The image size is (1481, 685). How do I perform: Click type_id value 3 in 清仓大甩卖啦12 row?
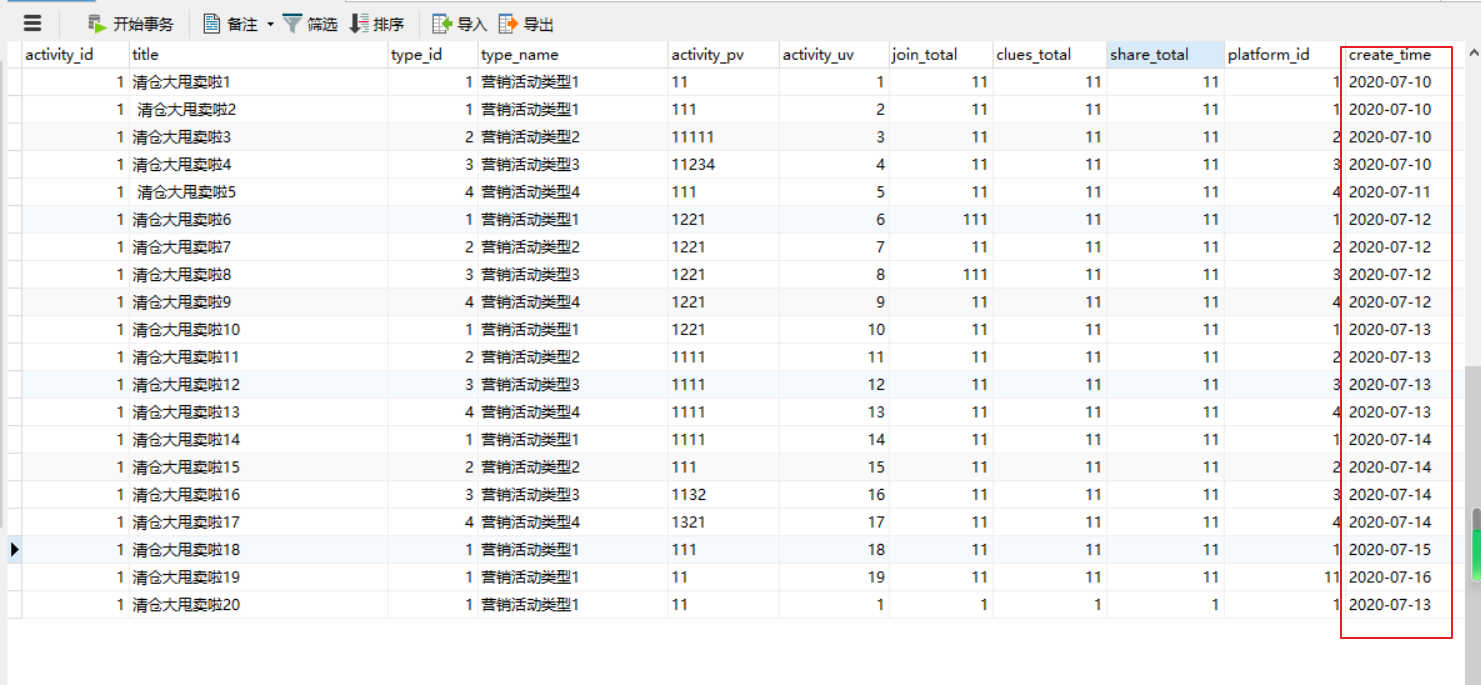pos(467,384)
